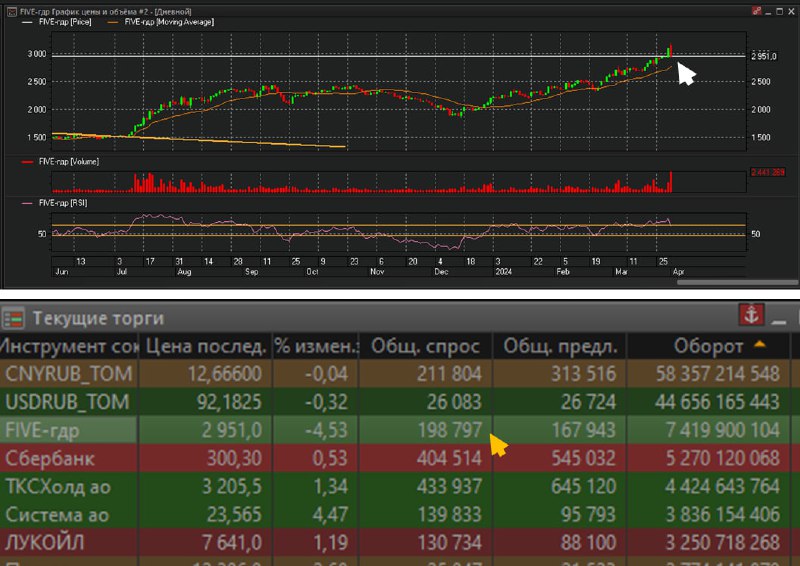
Task: Click the demand cell 404 514
Action: pos(426,458)
